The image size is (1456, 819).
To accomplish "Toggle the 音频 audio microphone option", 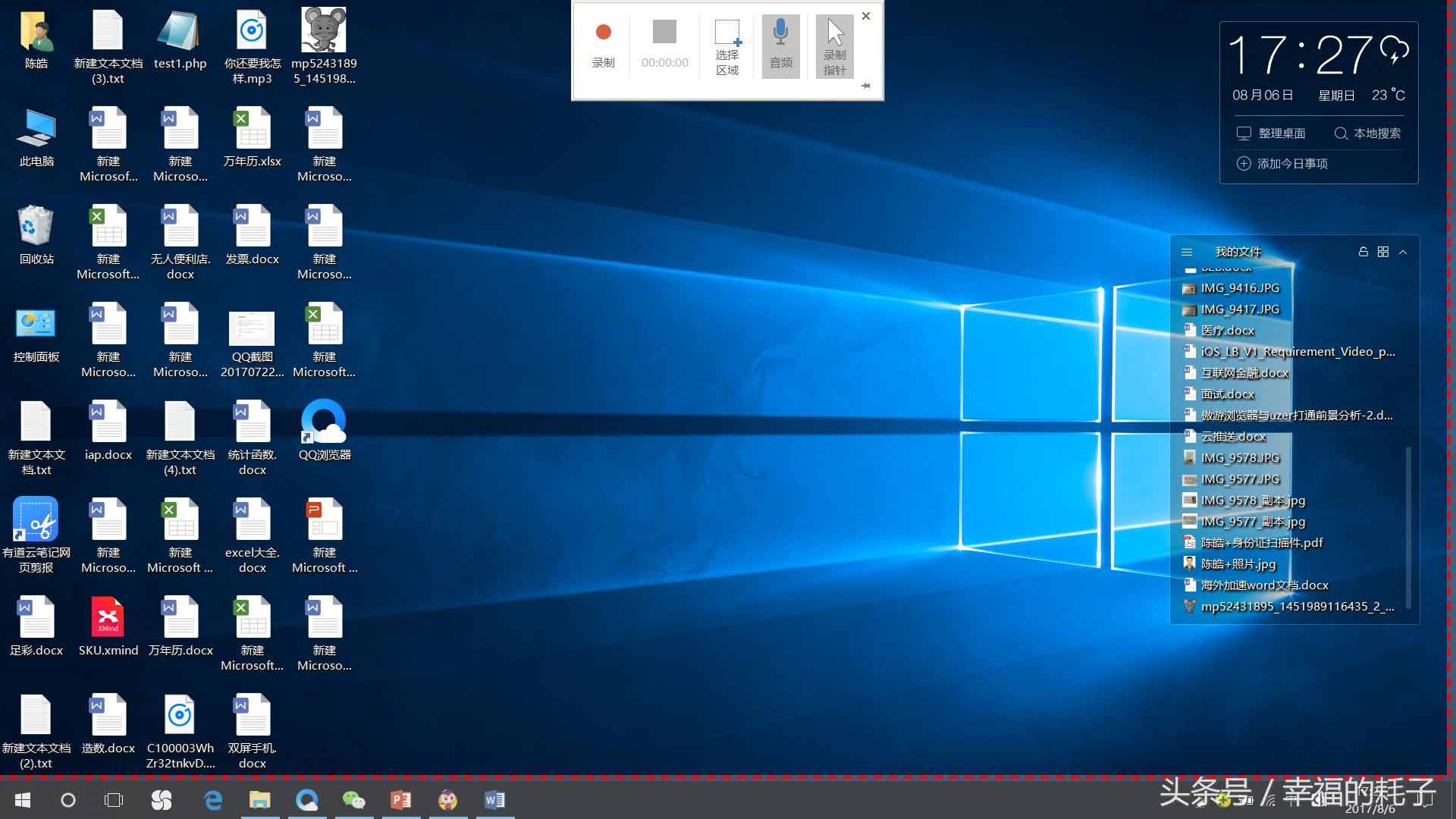I will click(780, 46).
